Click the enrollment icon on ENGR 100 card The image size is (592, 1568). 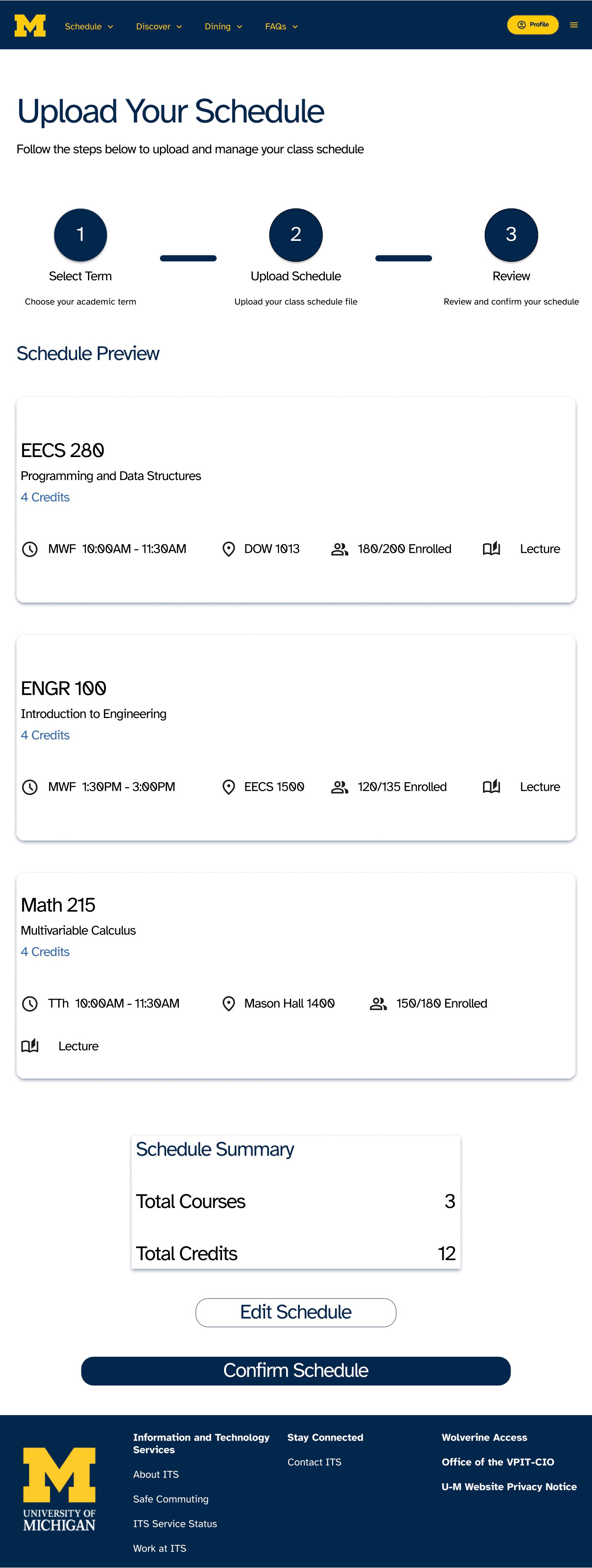[x=340, y=786]
